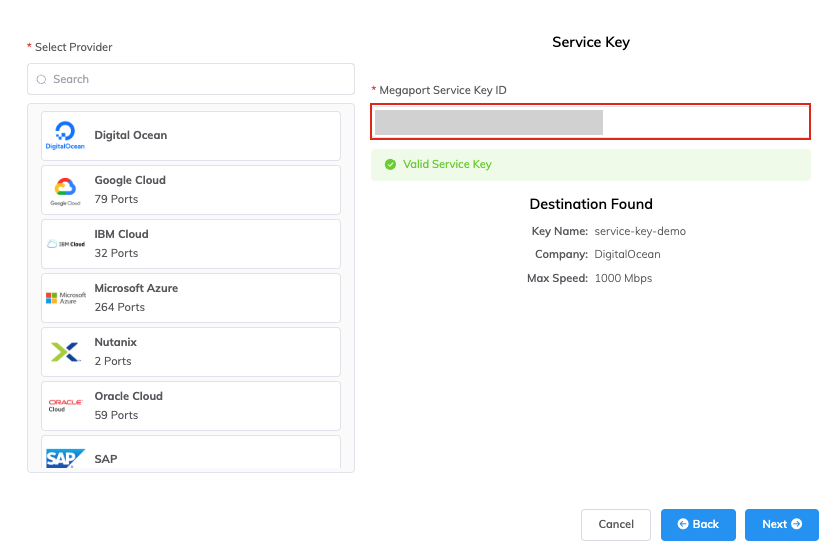Go back with the Back button

coord(698,524)
